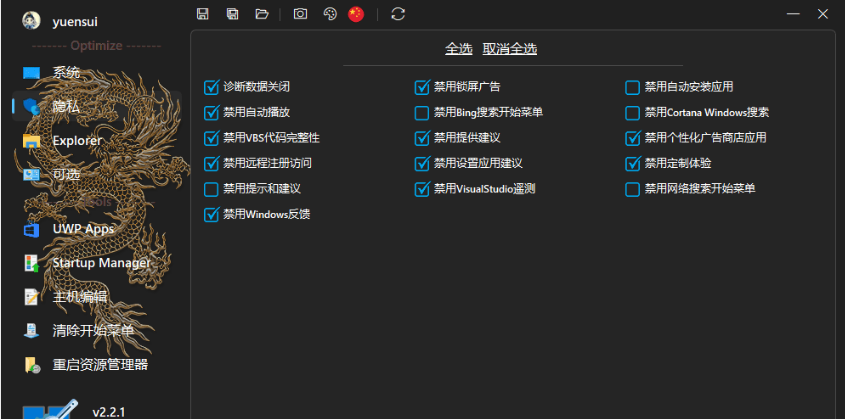Click the 清除开始菜单 label
Viewport: 845px width, 419px height.
click(93, 331)
